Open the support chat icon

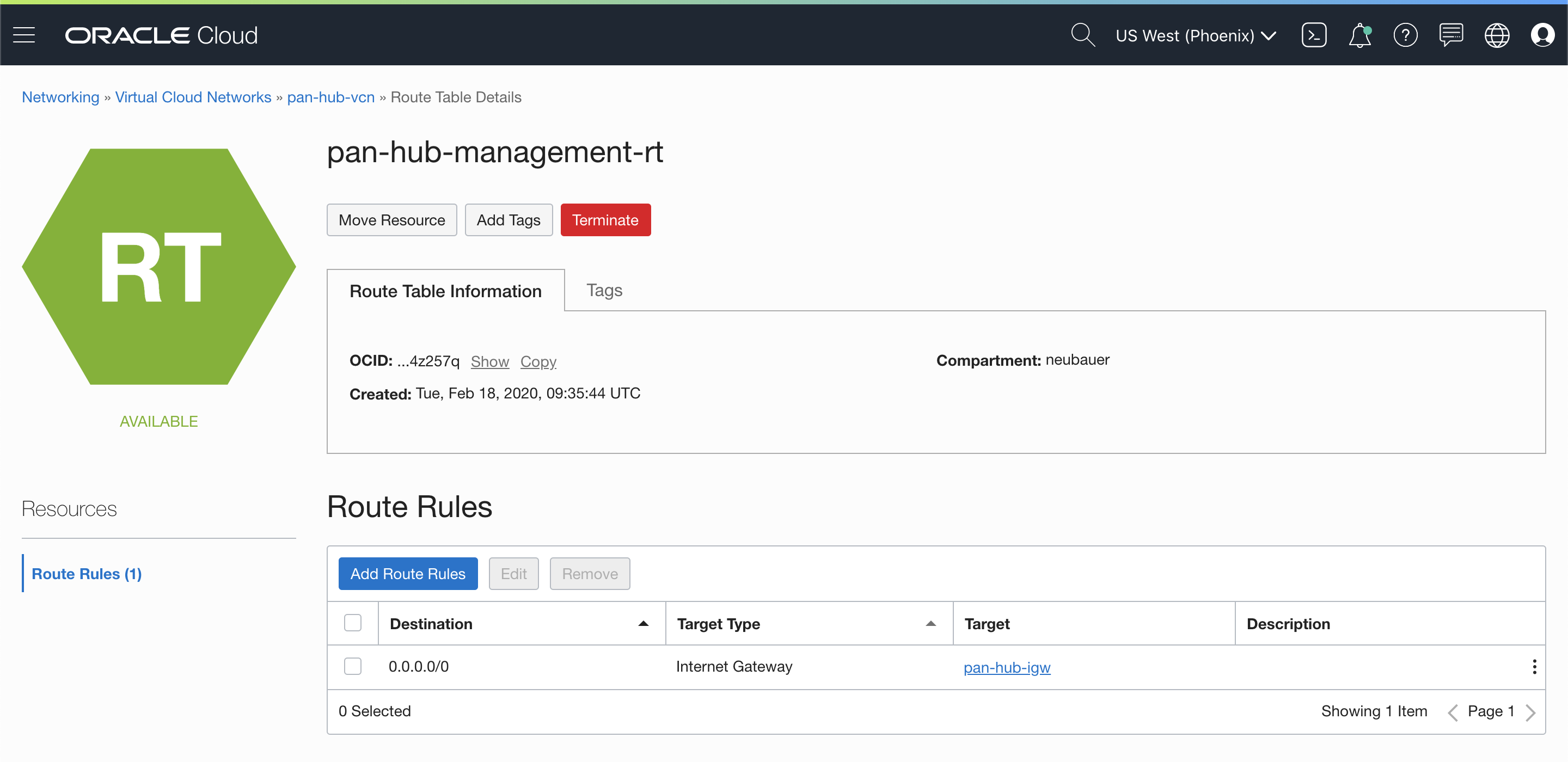(x=1450, y=35)
